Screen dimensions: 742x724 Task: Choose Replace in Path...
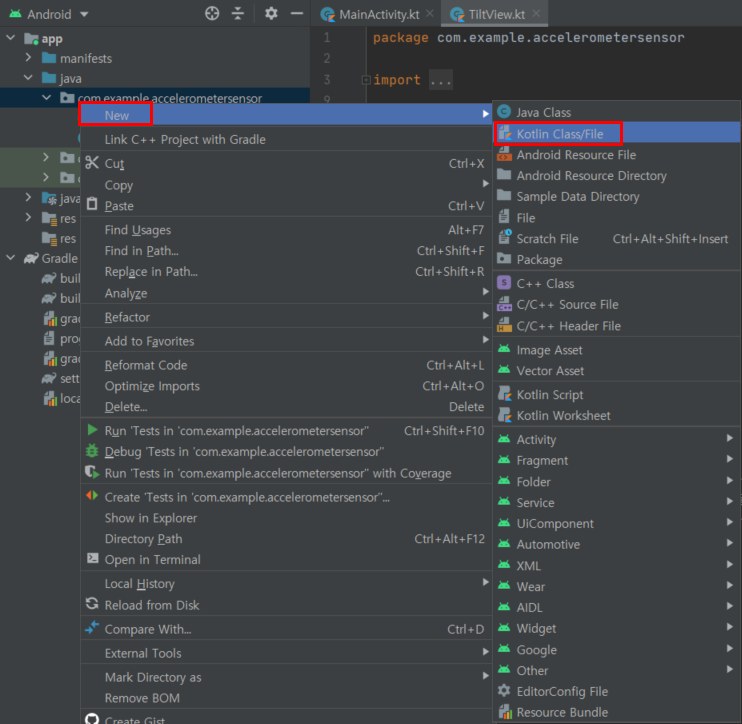click(286, 272)
